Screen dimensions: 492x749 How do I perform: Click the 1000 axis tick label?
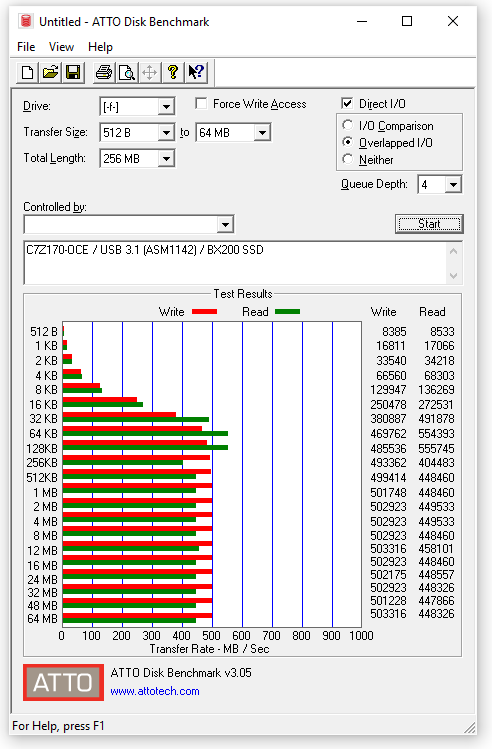coord(361,636)
